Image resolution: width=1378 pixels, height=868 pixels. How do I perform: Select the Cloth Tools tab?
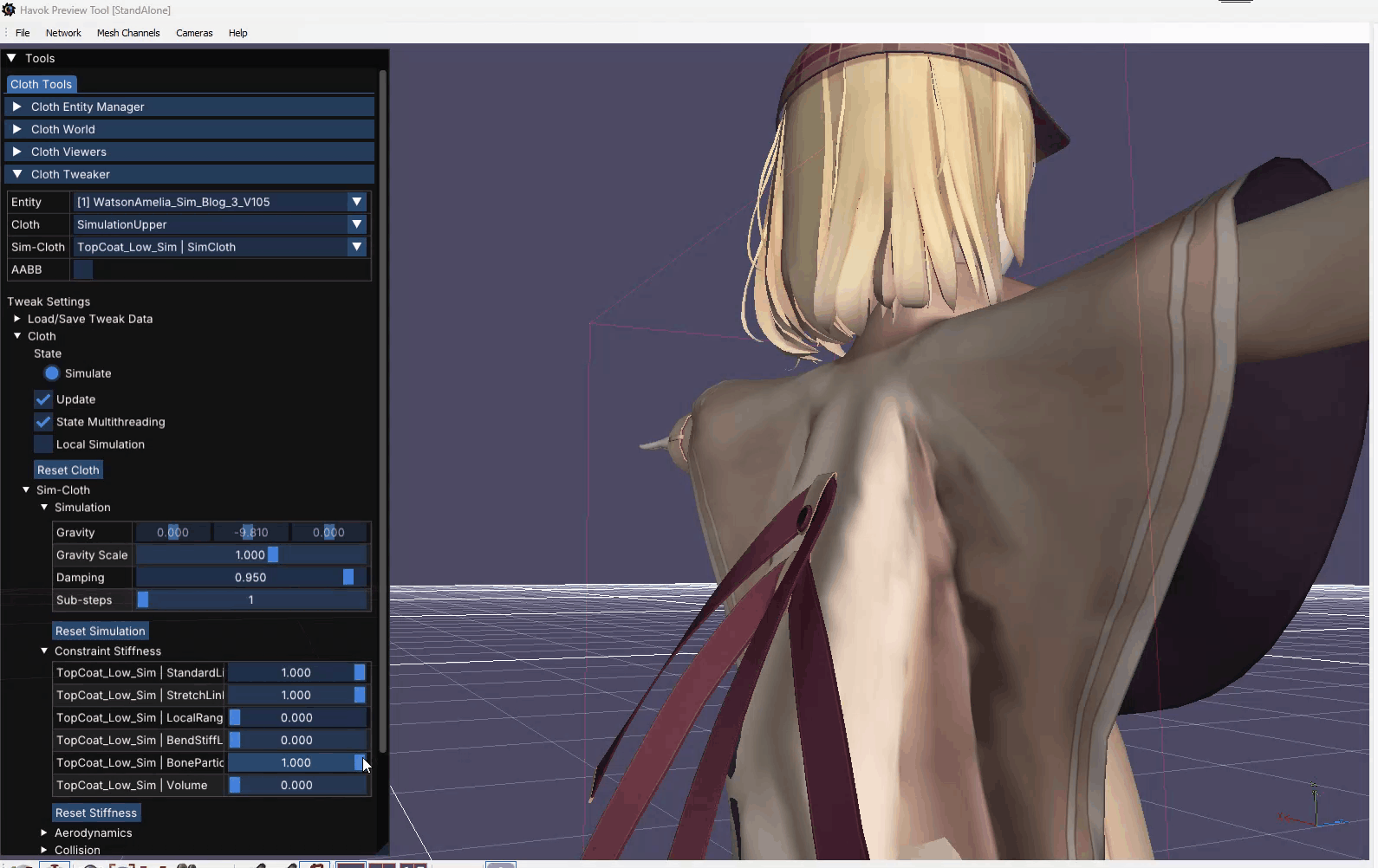click(41, 84)
